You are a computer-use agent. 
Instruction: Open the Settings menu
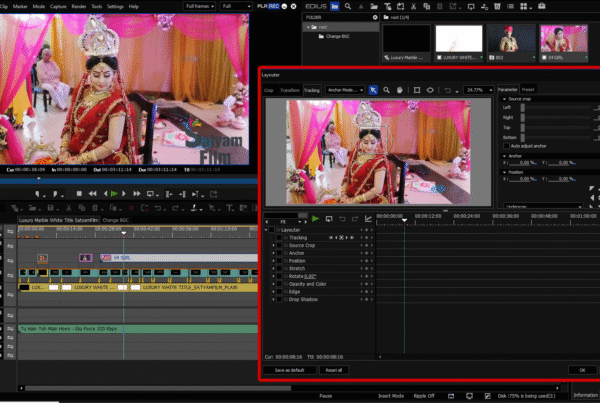[115, 7]
